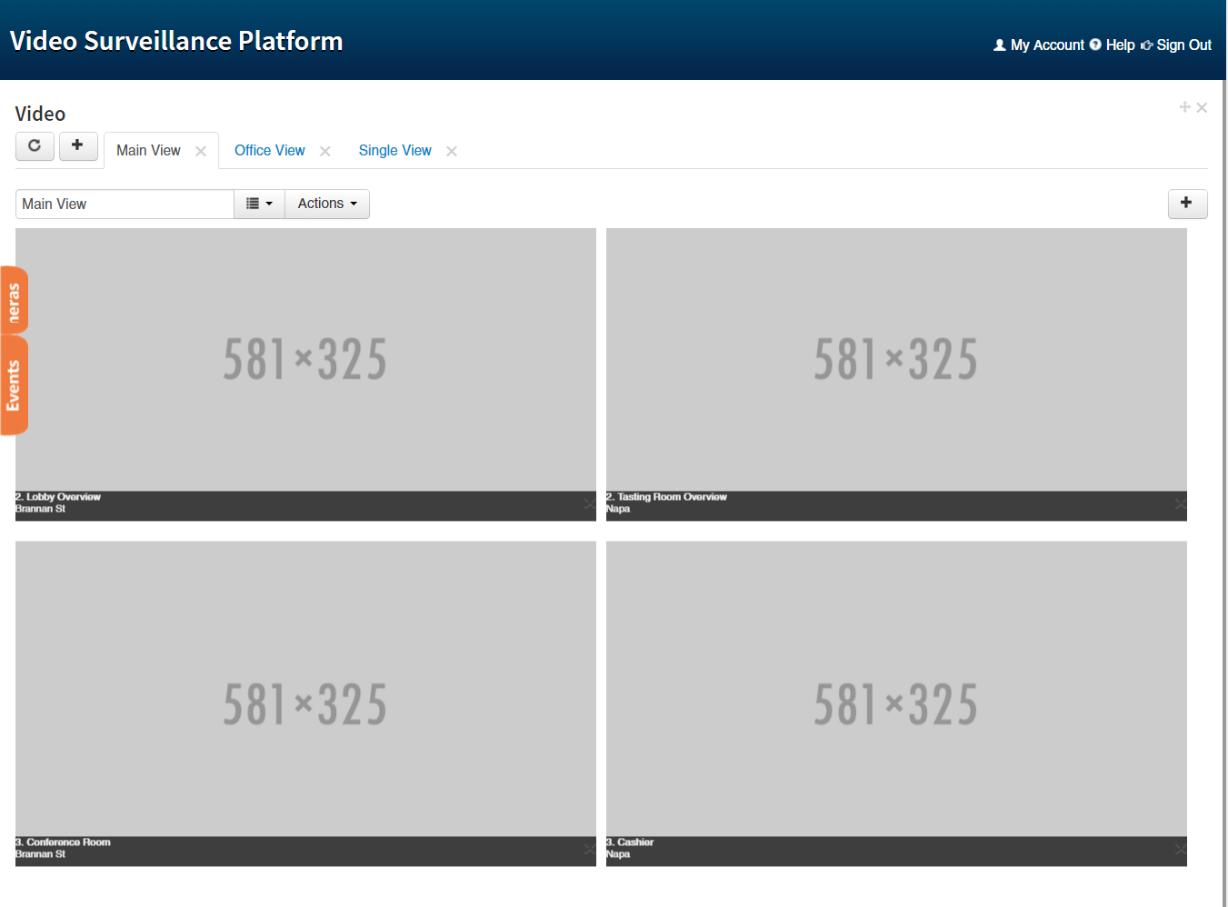Open the Actions dropdown menu
Viewport: 1228px width, 907px height.
coord(327,203)
